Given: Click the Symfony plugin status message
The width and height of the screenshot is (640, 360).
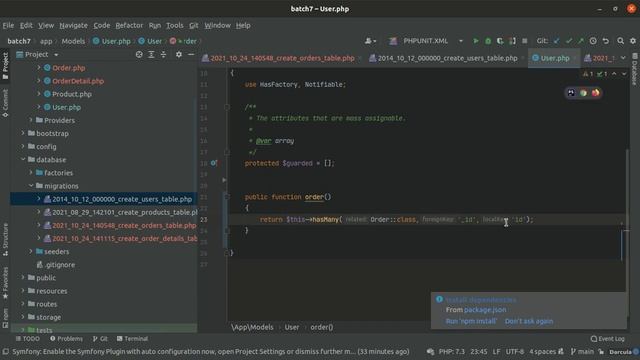Looking at the screenshot, I should point(211,351).
